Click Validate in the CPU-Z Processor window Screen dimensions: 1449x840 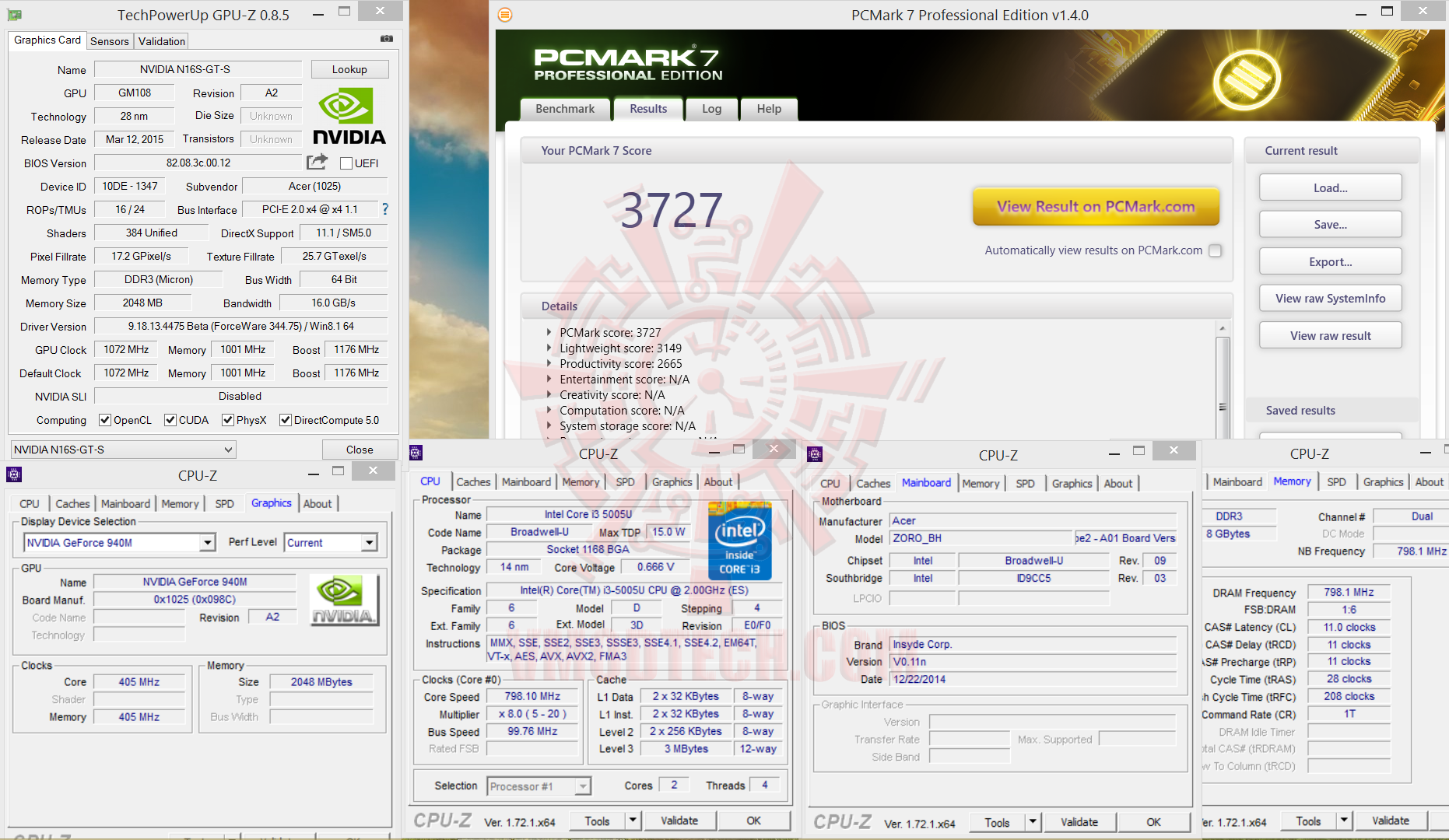pyautogui.click(x=679, y=821)
